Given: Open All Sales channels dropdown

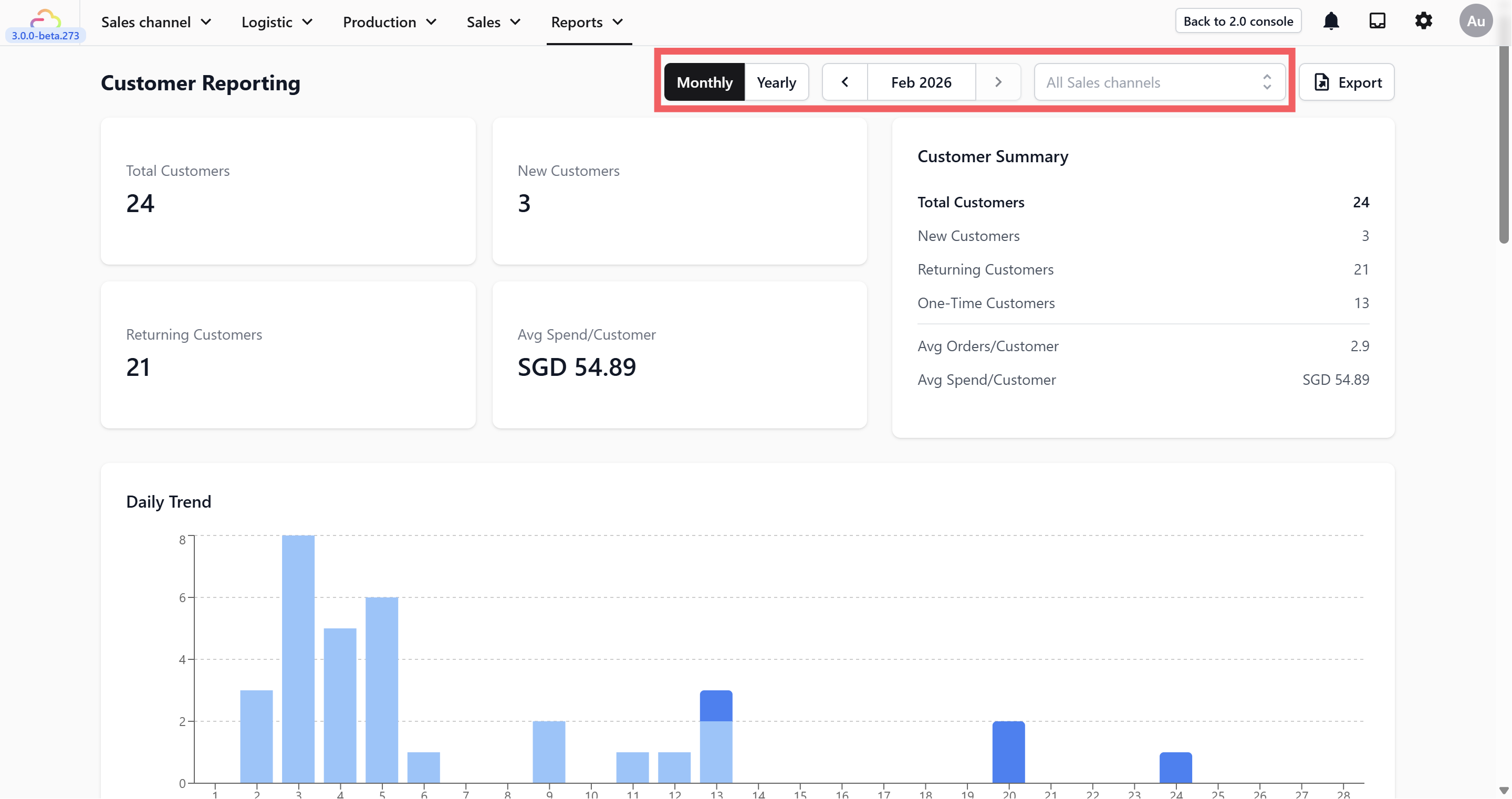Looking at the screenshot, I should click(x=1159, y=82).
